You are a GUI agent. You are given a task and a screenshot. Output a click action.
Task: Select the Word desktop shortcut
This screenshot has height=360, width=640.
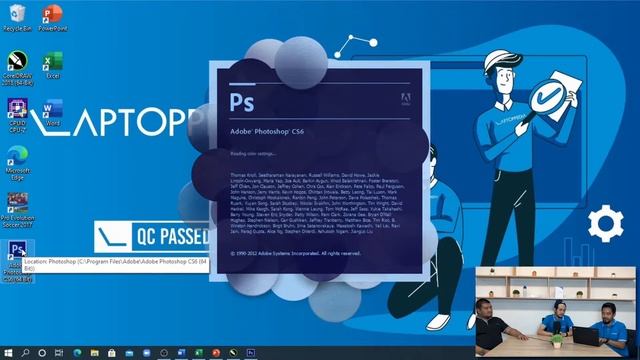(x=52, y=112)
